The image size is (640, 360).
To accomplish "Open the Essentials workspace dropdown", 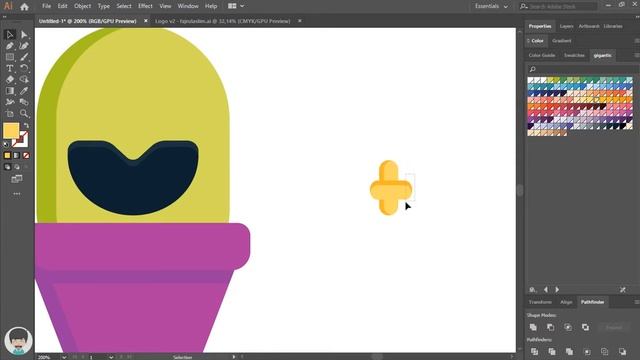I will pyautogui.click(x=491, y=7).
